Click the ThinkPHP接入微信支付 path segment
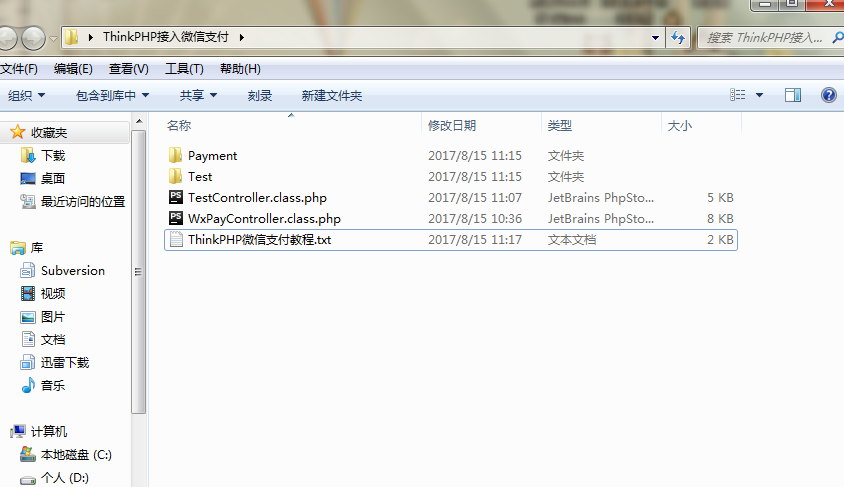This screenshot has width=844, height=487. pos(166,37)
